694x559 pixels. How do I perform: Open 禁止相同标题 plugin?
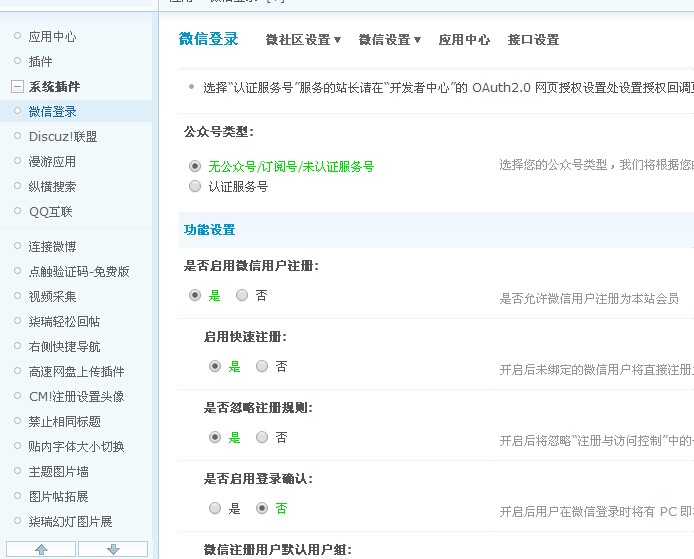64,421
